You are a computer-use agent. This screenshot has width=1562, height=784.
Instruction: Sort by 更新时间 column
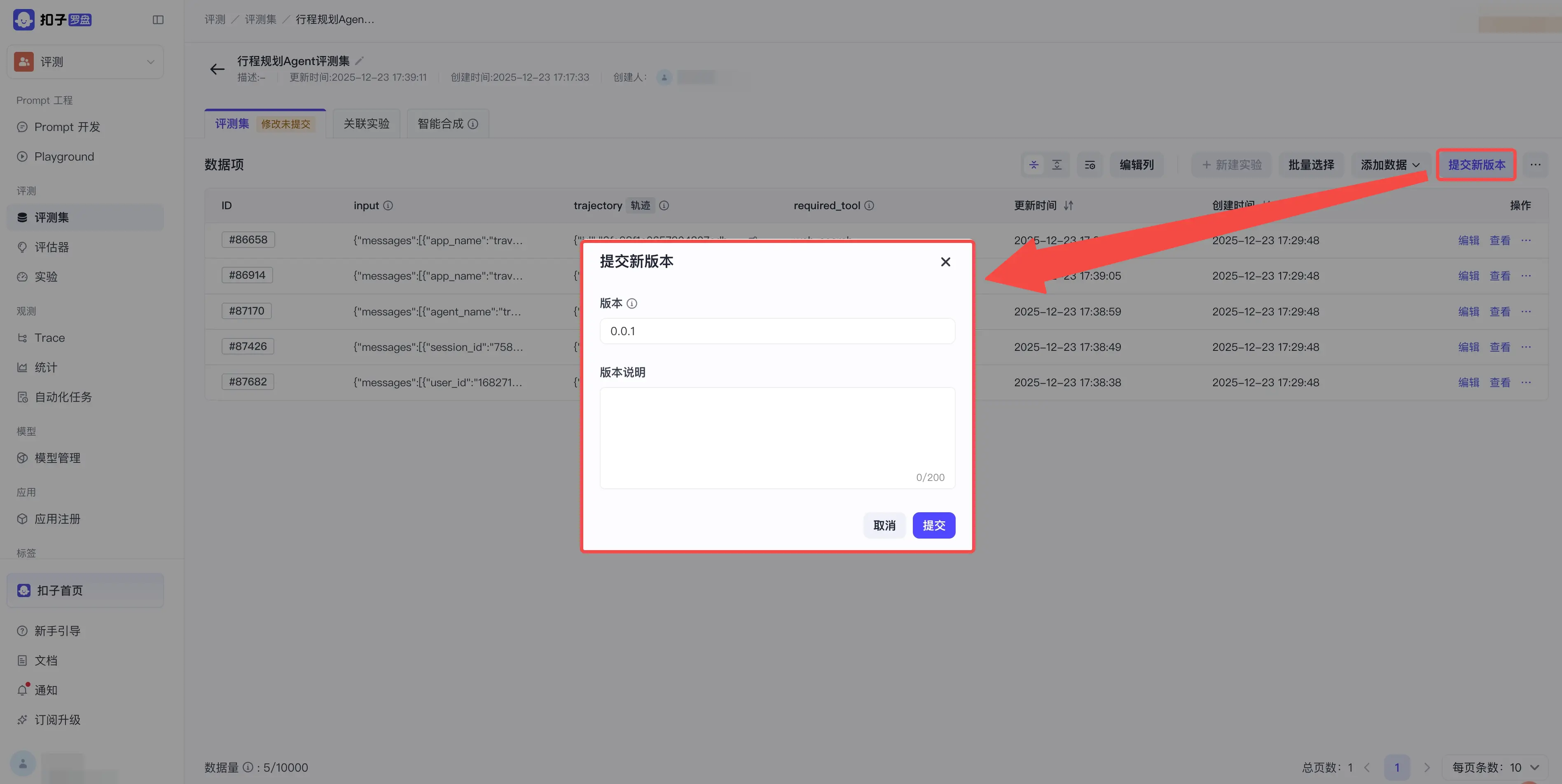[x=1069, y=205]
